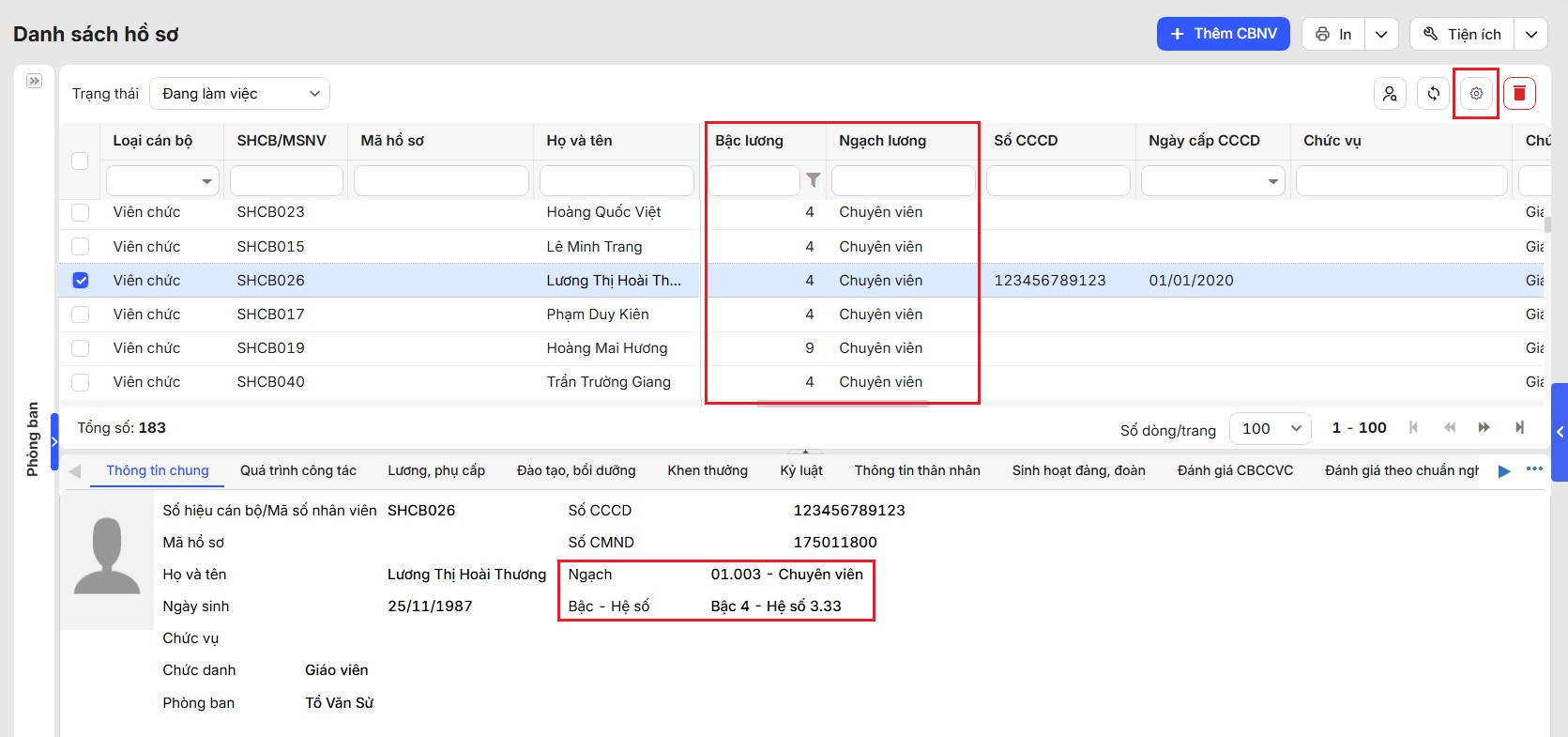The height and width of the screenshot is (737, 1568).
Task: Expand the left sidebar double-arrow icon
Action: (34, 82)
